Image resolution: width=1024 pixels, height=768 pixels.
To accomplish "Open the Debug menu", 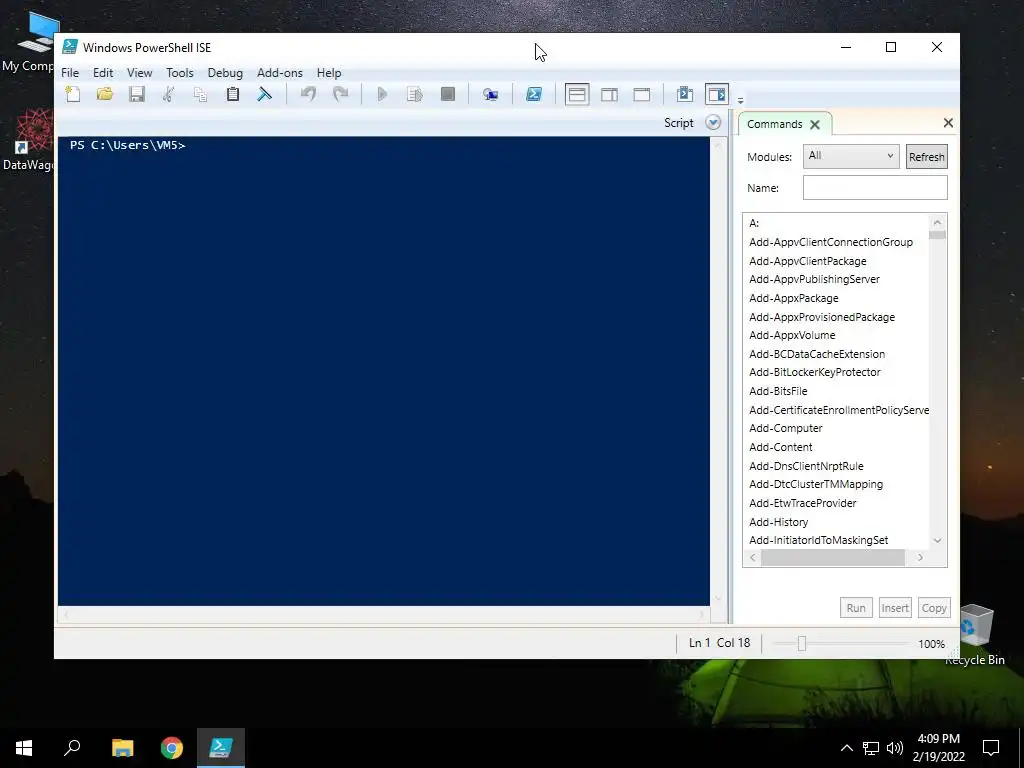I will pos(225,72).
